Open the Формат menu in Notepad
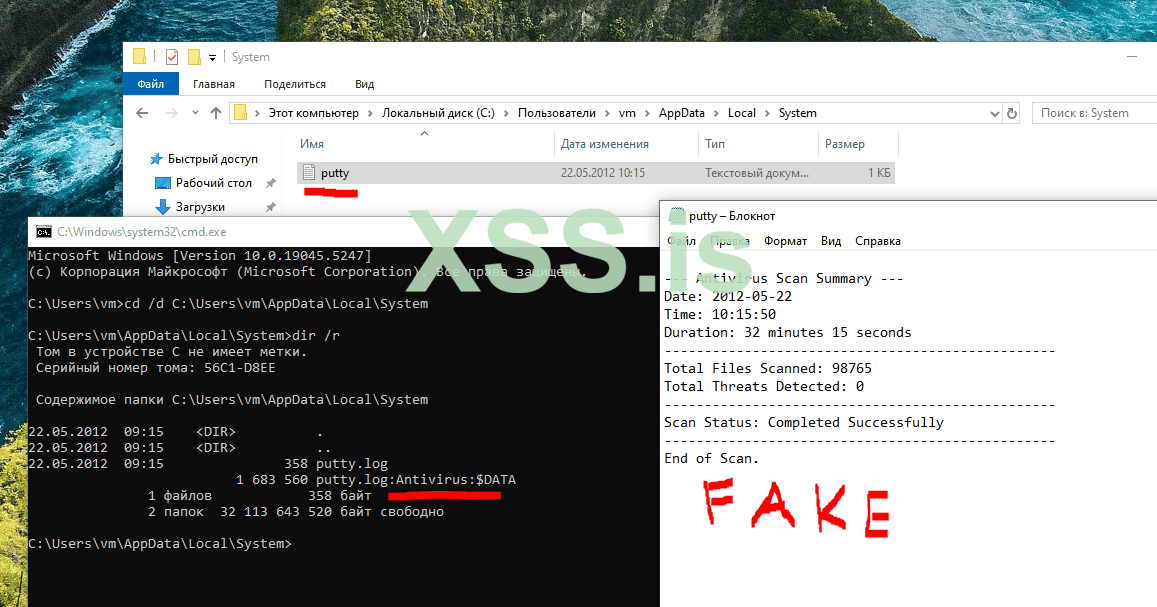 click(x=785, y=240)
